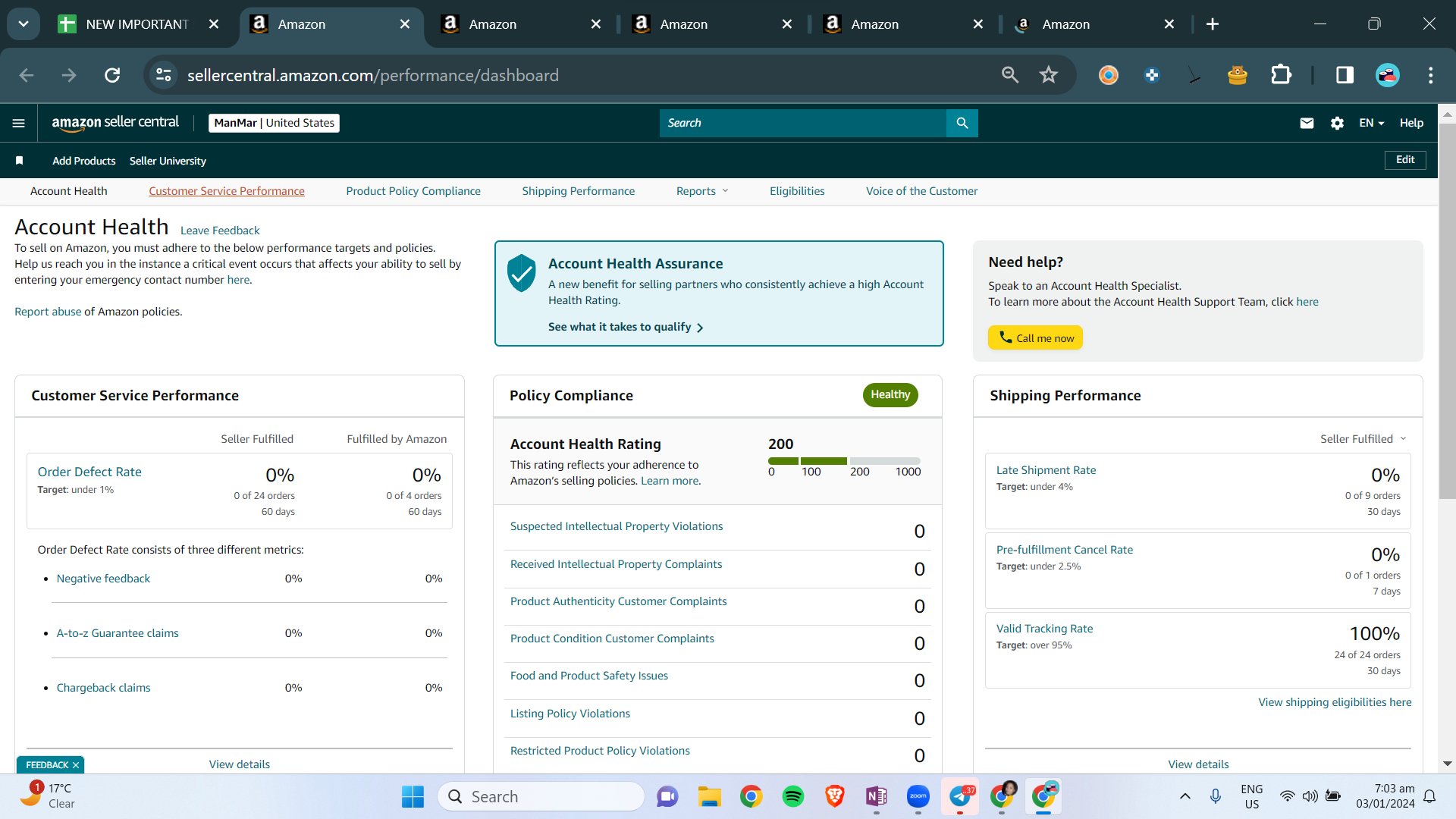Open Brave browser from the taskbar
This screenshot has height=819, width=1456.
pos(835,796)
